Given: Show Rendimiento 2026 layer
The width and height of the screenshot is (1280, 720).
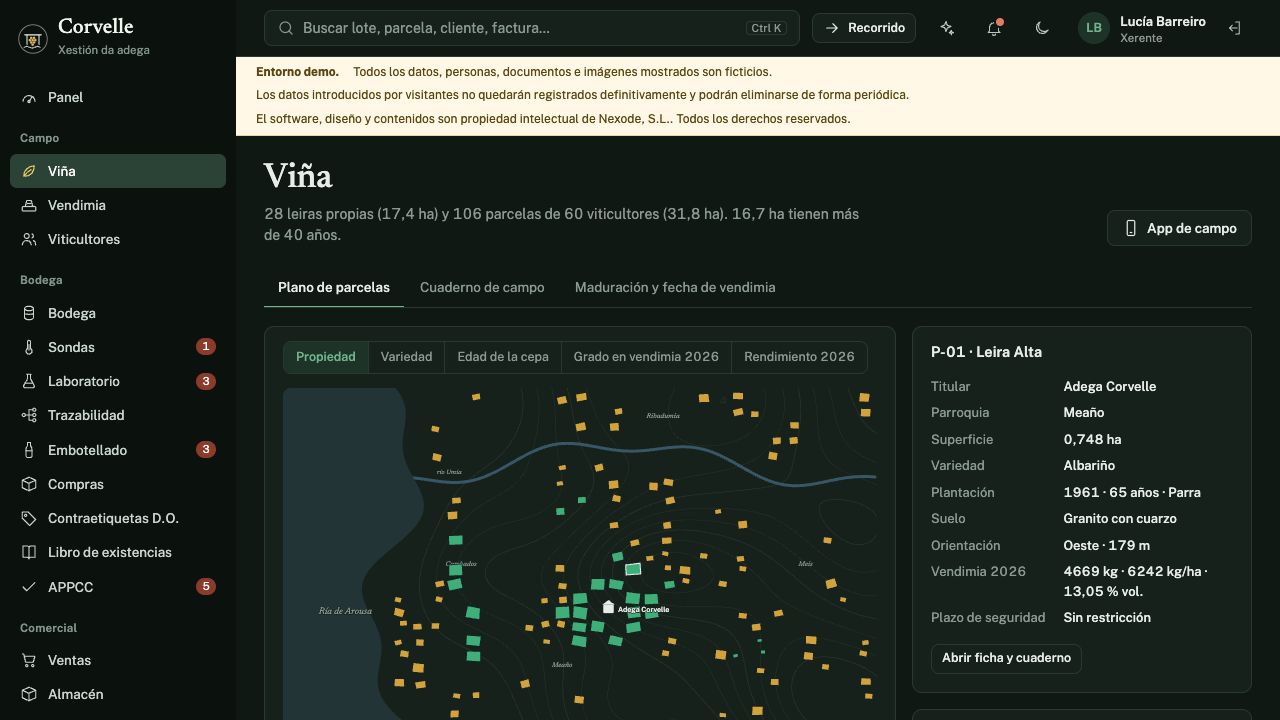Looking at the screenshot, I should click(x=799, y=357).
